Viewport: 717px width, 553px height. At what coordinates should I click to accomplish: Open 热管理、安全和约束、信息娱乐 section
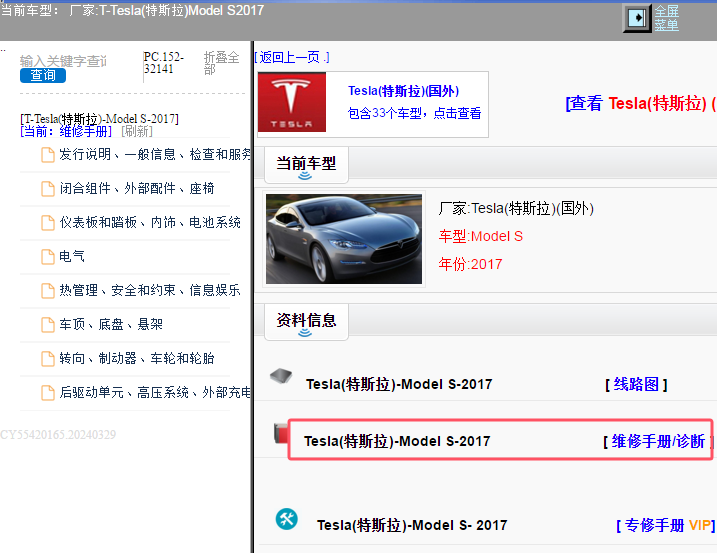tap(150, 290)
